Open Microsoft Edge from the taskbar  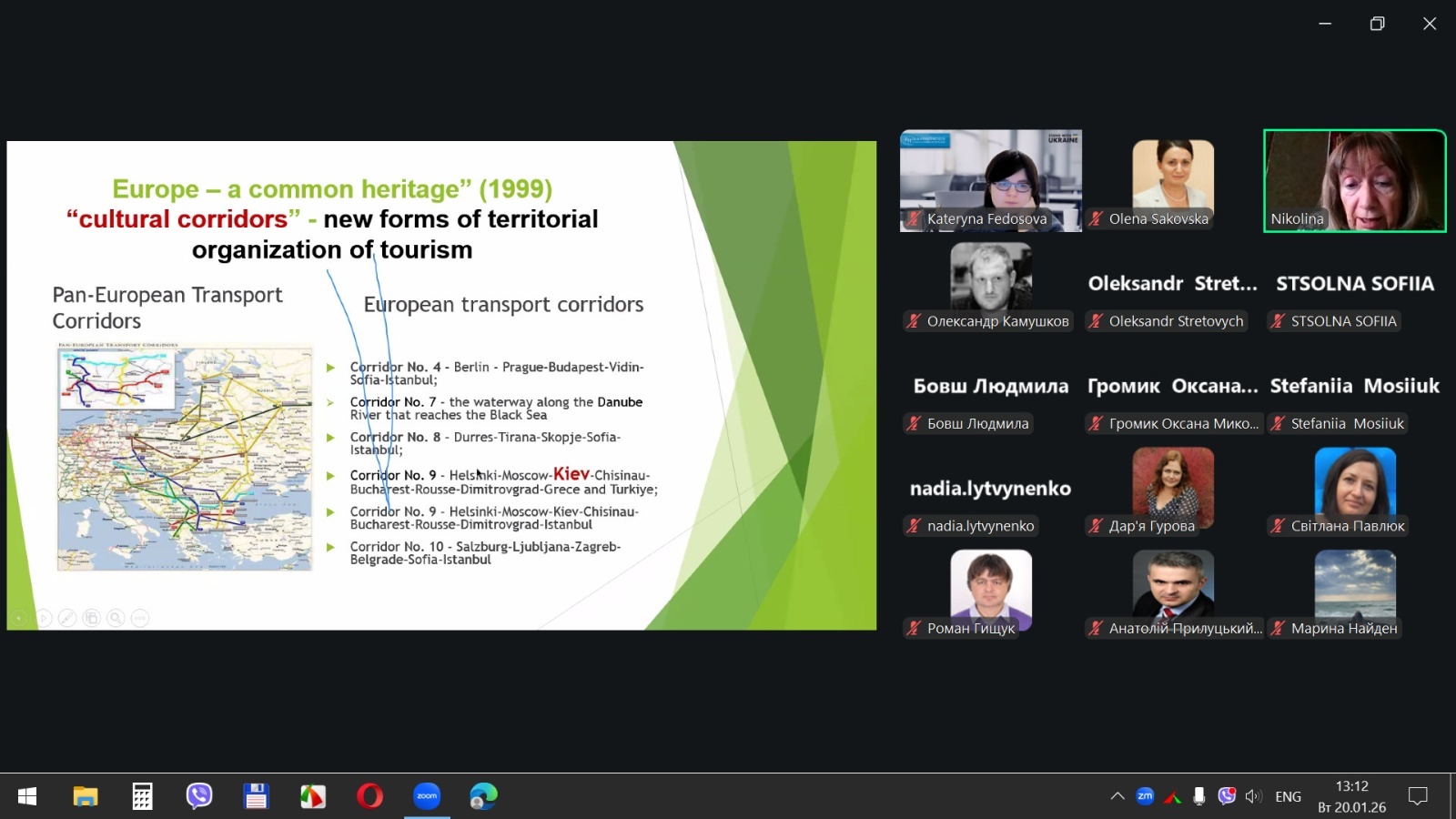point(483,796)
